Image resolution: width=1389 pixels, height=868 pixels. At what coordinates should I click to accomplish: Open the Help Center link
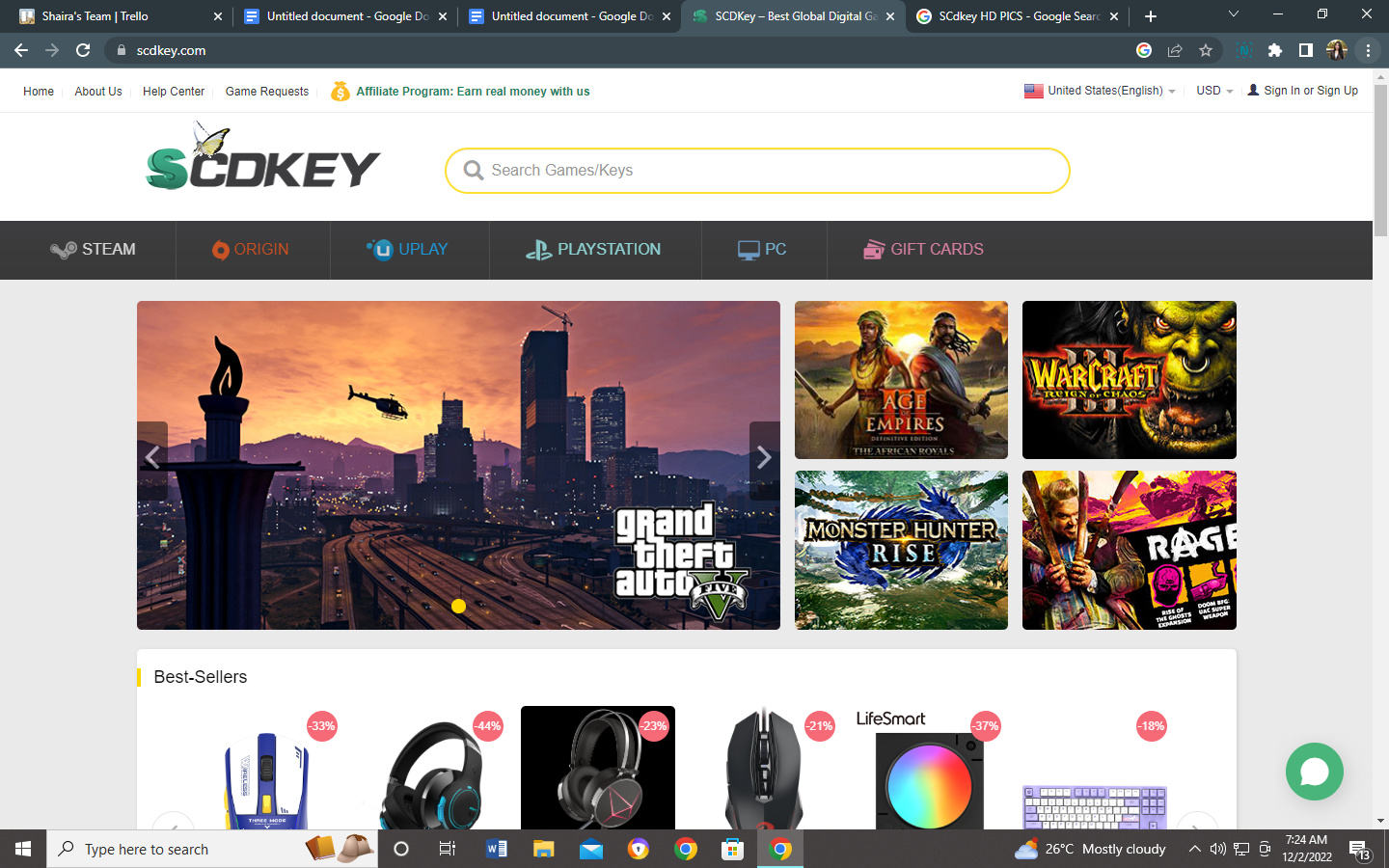coord(174,92)
